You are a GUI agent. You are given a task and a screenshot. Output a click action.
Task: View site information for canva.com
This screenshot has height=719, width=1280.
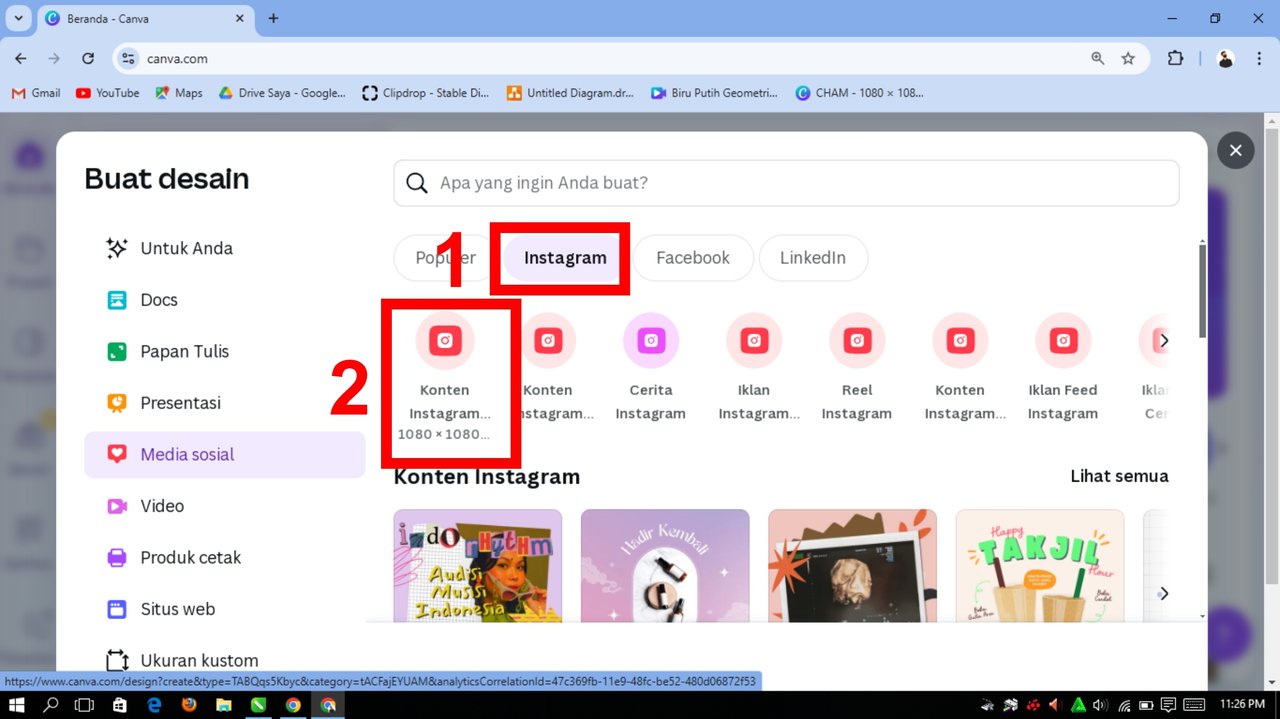(x=128, y=59)
